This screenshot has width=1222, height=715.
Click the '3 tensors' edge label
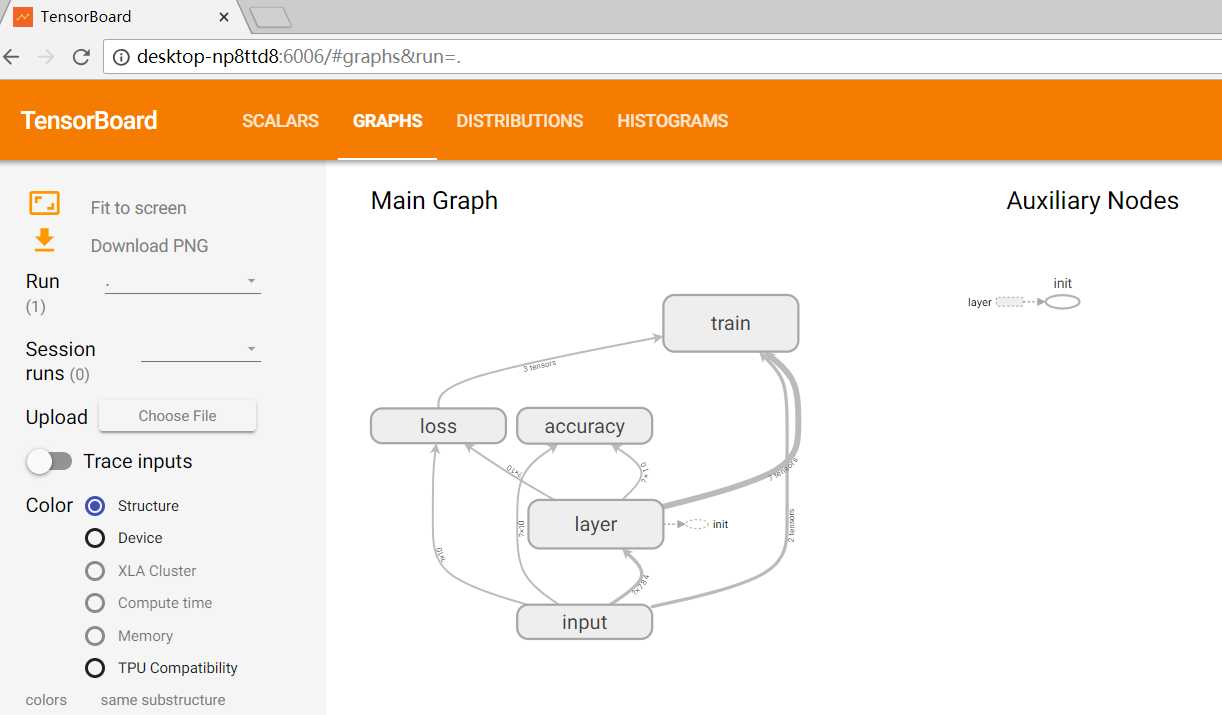tap(539, 366)
